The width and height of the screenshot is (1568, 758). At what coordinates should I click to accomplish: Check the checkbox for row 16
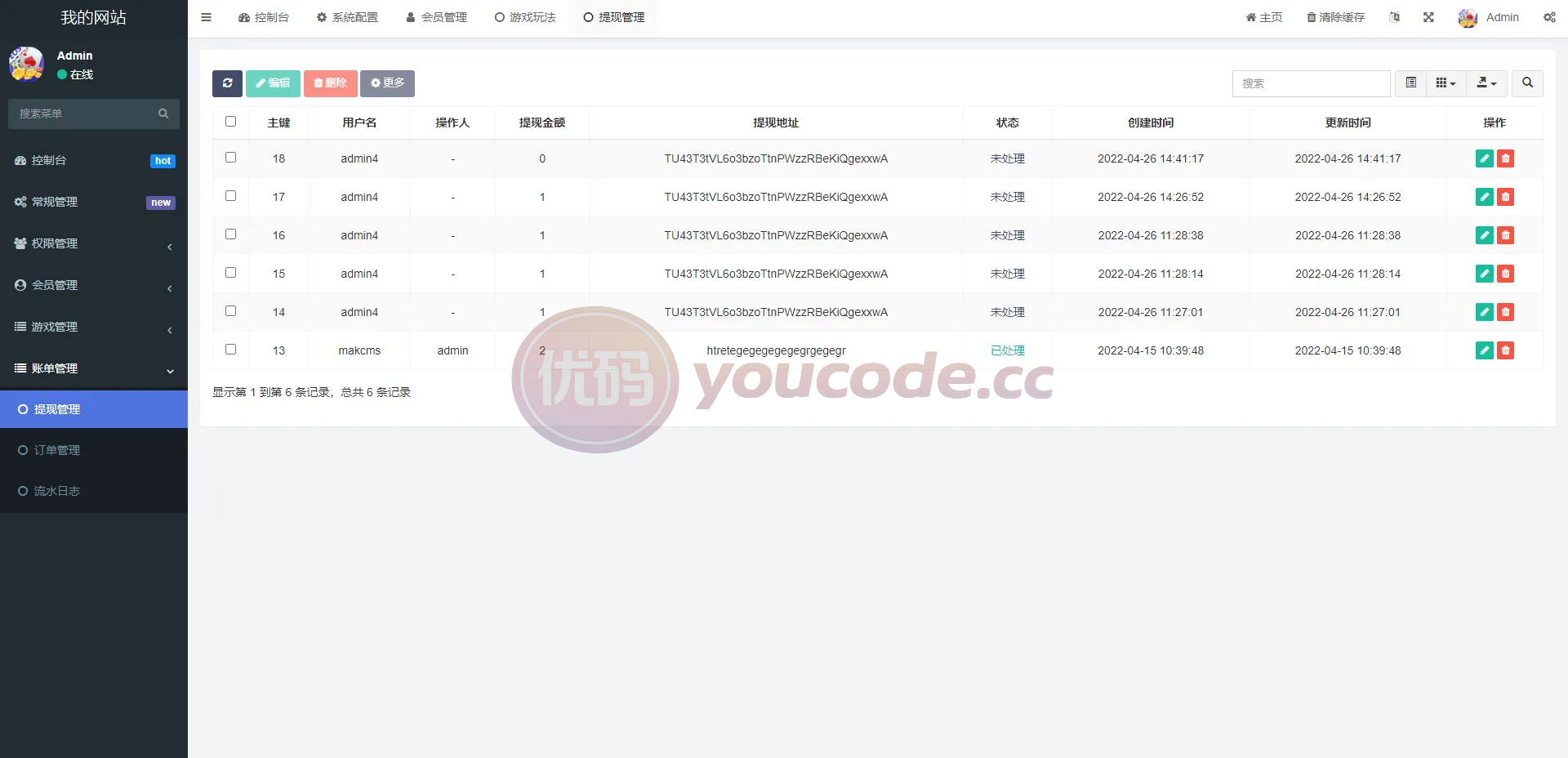230,234
